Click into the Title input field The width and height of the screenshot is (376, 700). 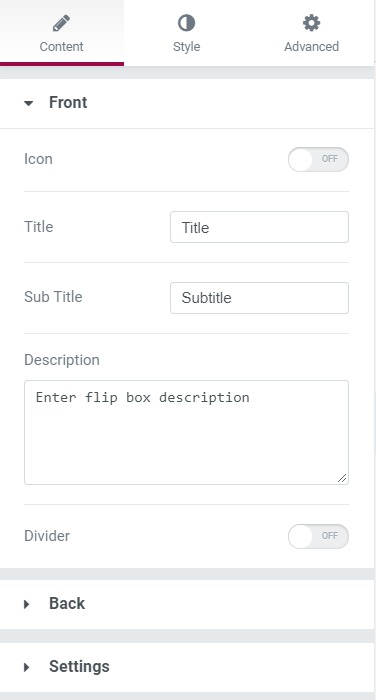coord(259,227)
